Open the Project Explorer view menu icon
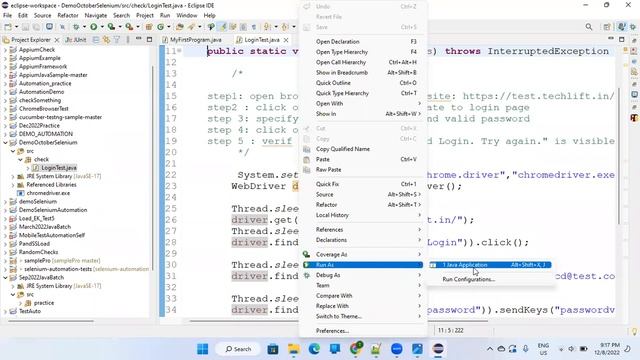Image resolution: width=640 pixels, height=360 pixels. (128, 40)
